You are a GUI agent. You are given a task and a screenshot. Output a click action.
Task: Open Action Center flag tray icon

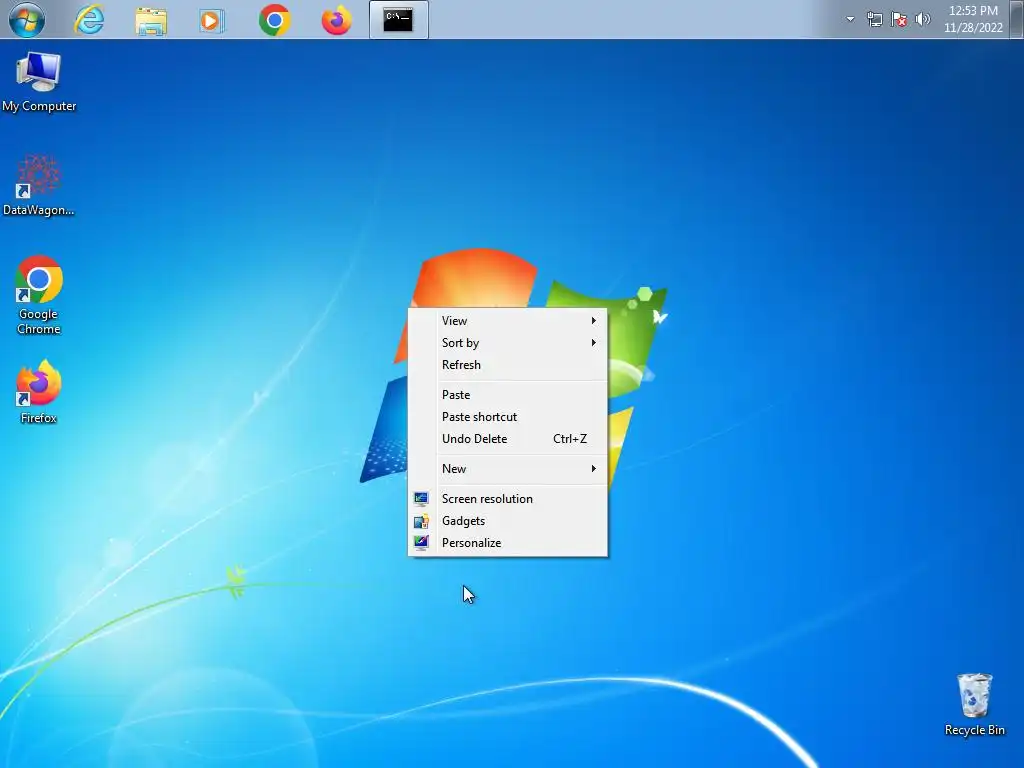(x=899, y=20)
